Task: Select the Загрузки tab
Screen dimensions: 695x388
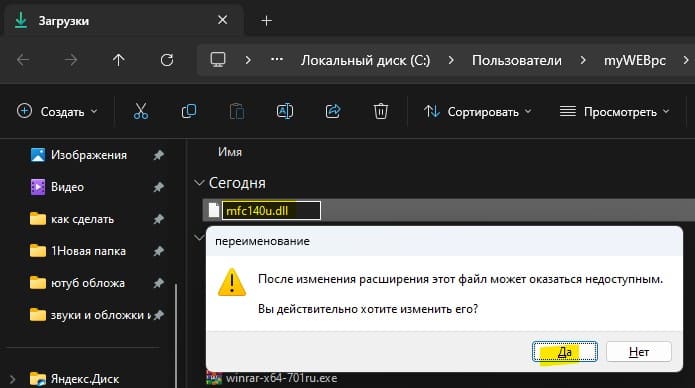Action: pos(123,20)
